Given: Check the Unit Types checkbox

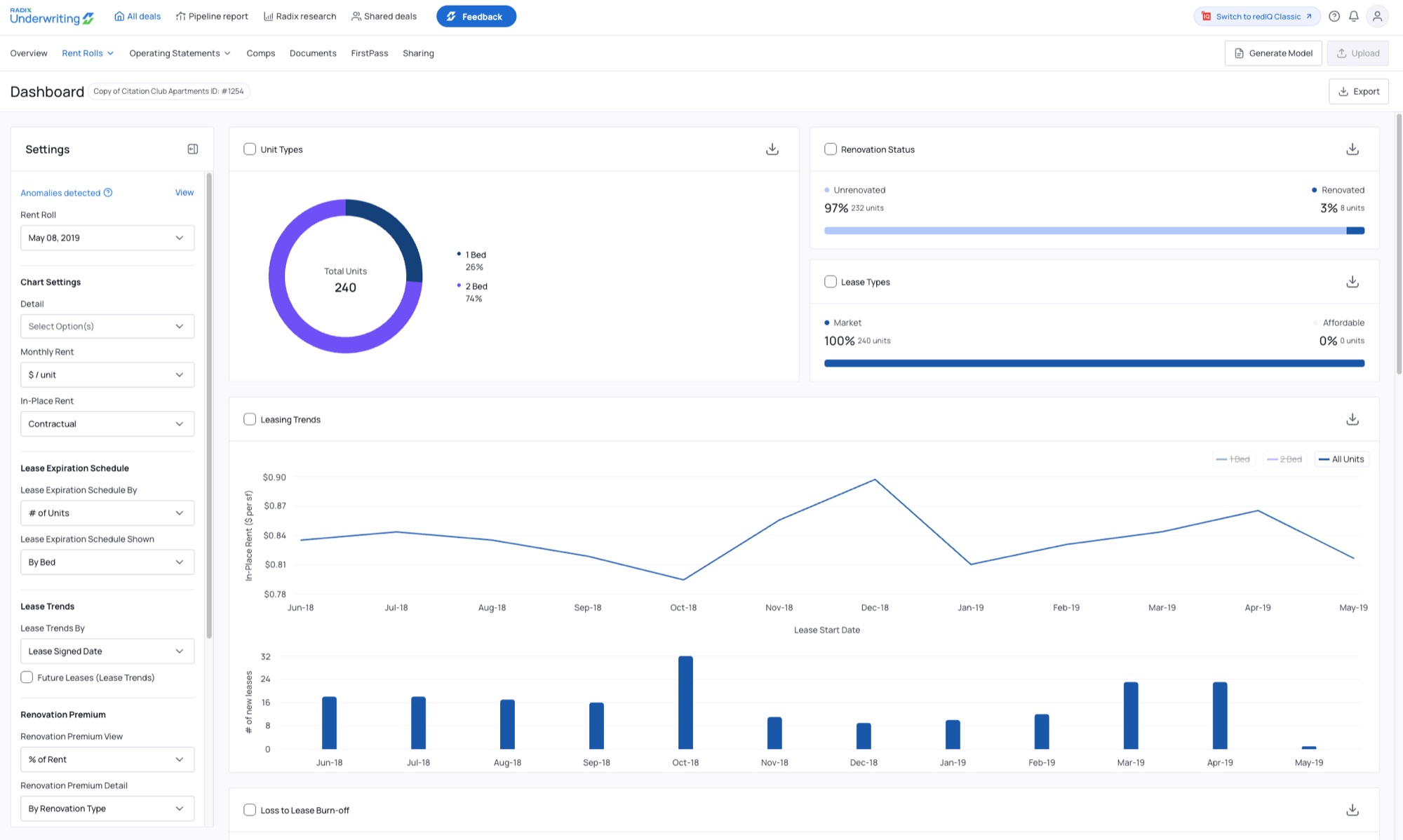Looking at the screenshot, I should coord(250,149).
